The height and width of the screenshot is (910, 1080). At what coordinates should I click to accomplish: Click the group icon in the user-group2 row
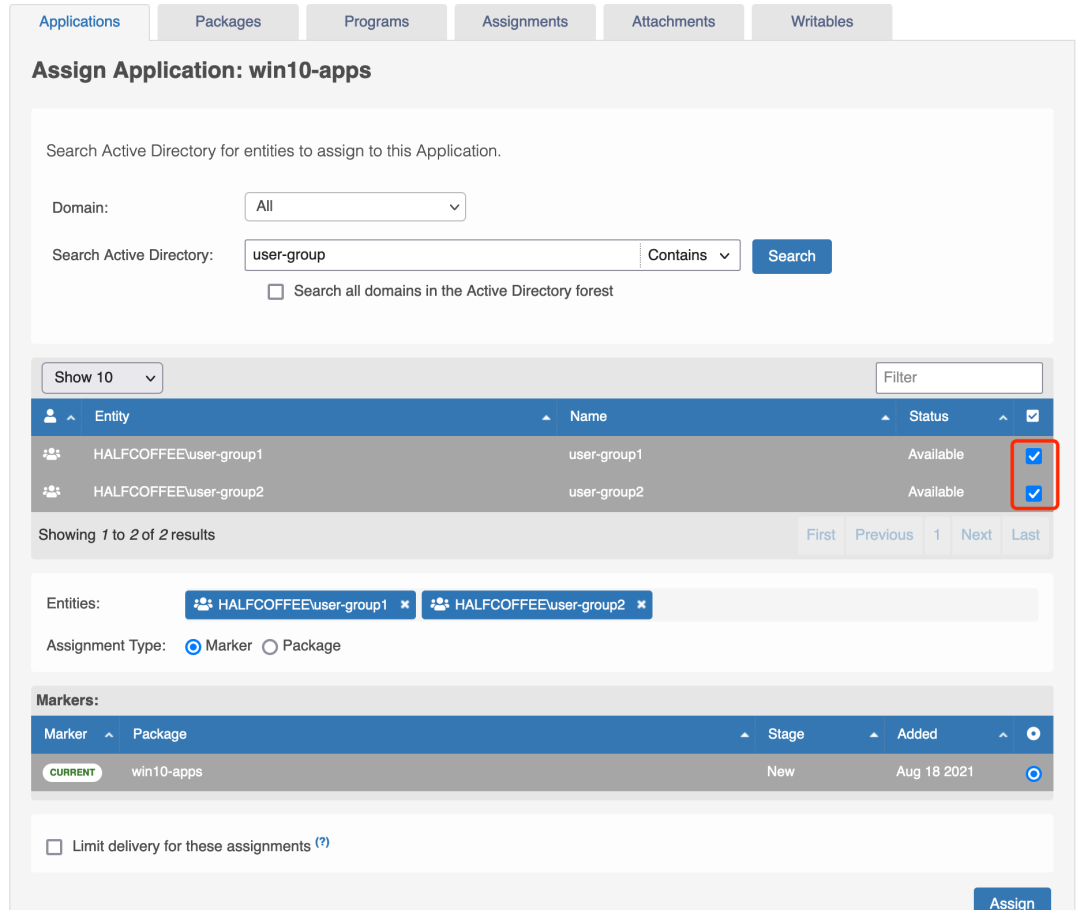pos(51,492)
